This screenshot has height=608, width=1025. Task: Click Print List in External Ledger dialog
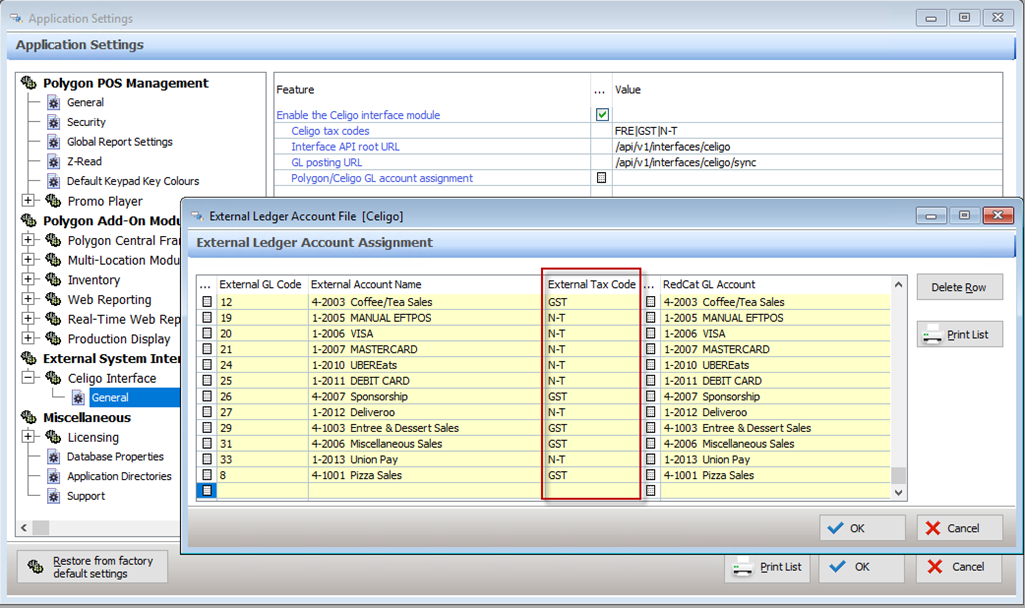[x=959, y=334]
